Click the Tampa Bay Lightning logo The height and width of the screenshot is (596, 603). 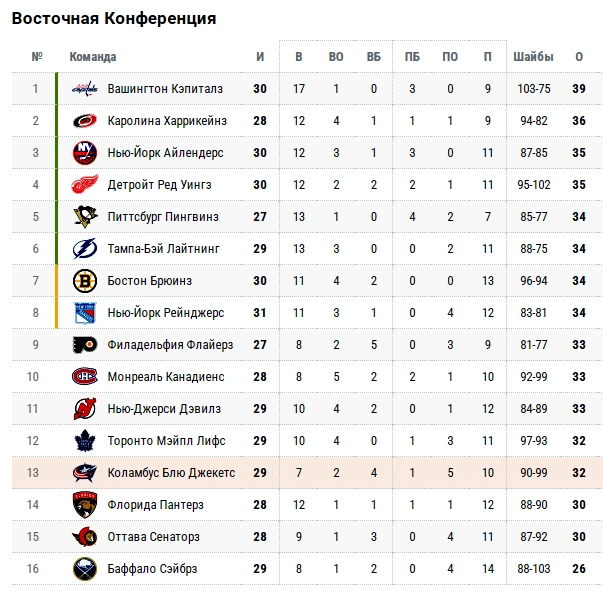85,249
